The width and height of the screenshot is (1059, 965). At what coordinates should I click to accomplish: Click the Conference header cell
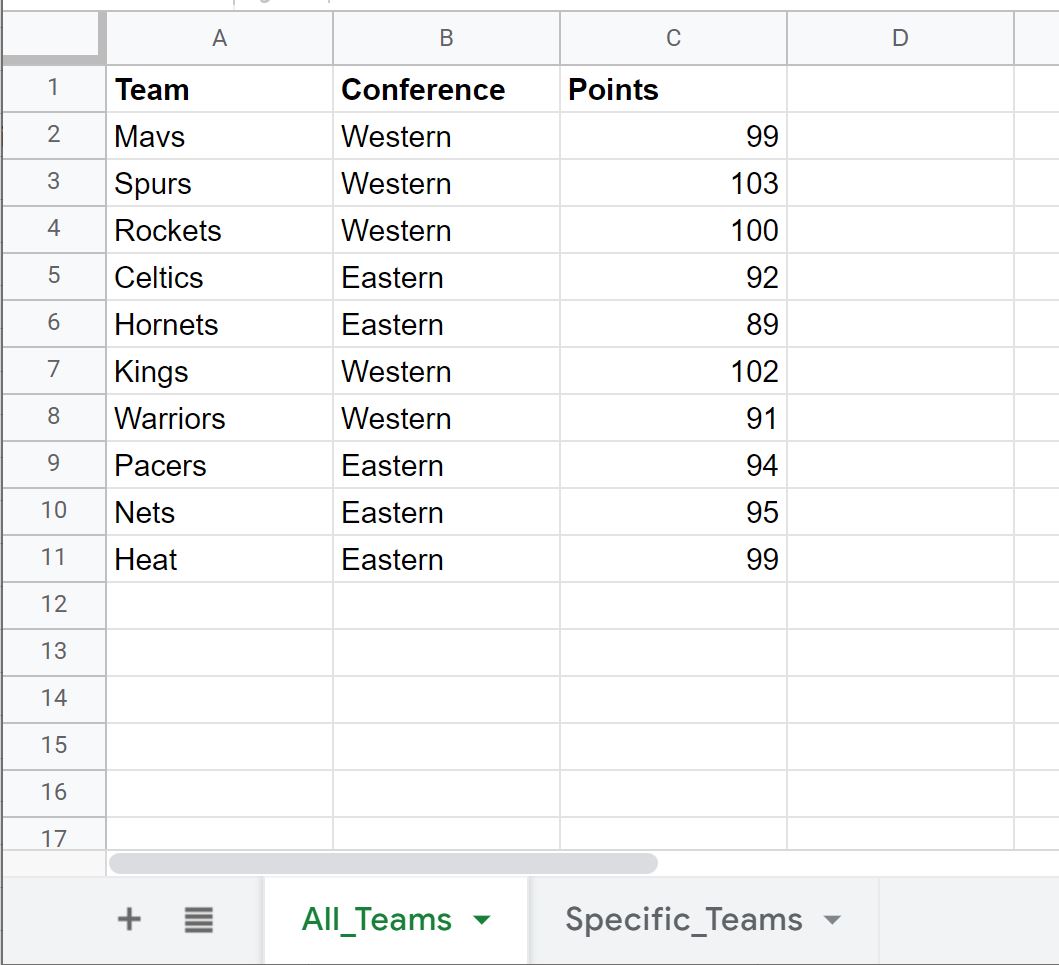[446, 89]
